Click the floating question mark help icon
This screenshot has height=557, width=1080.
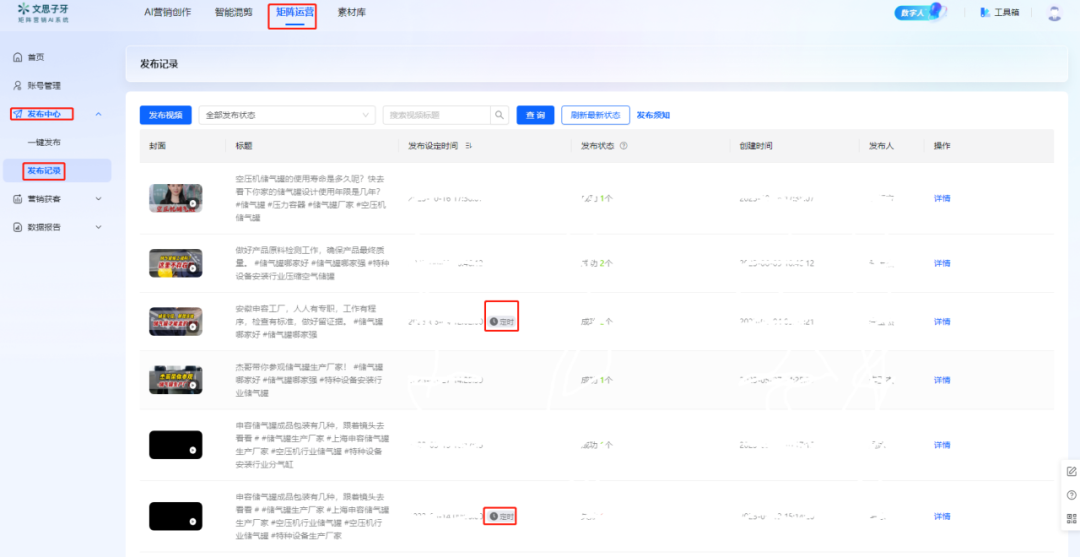tap(1071, 495)
